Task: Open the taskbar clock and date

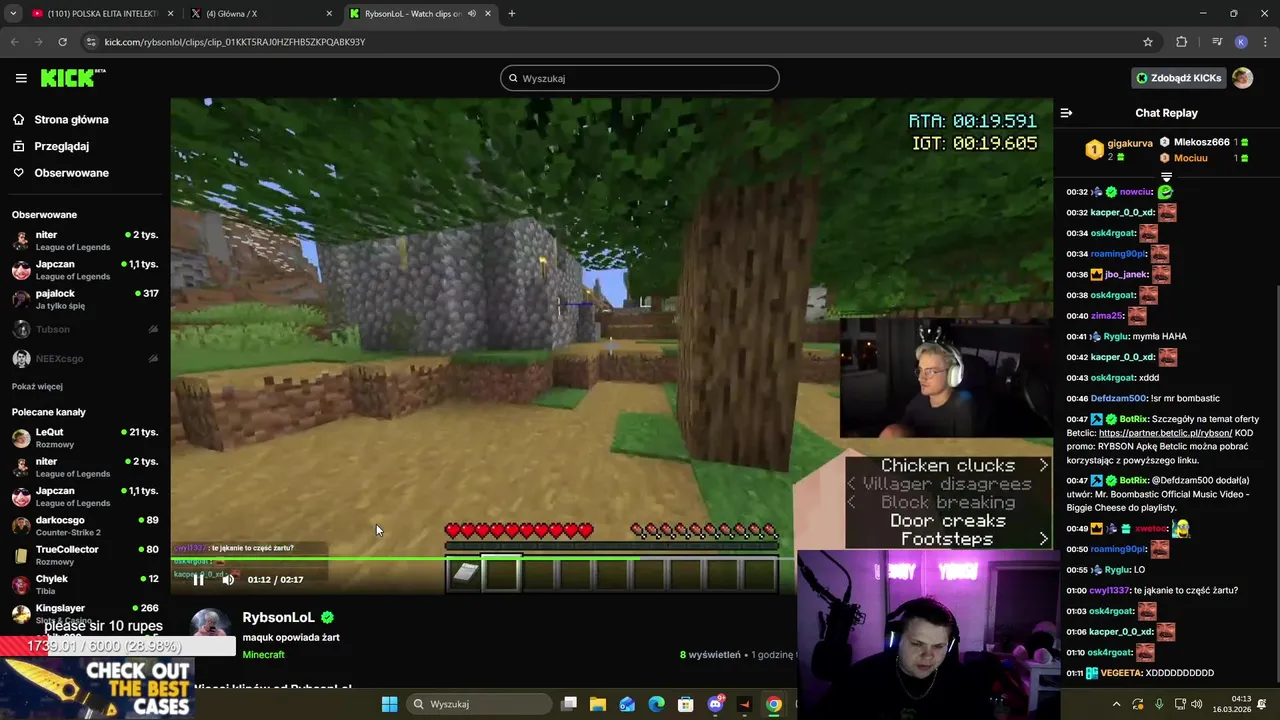Action: click(1231, 704)
